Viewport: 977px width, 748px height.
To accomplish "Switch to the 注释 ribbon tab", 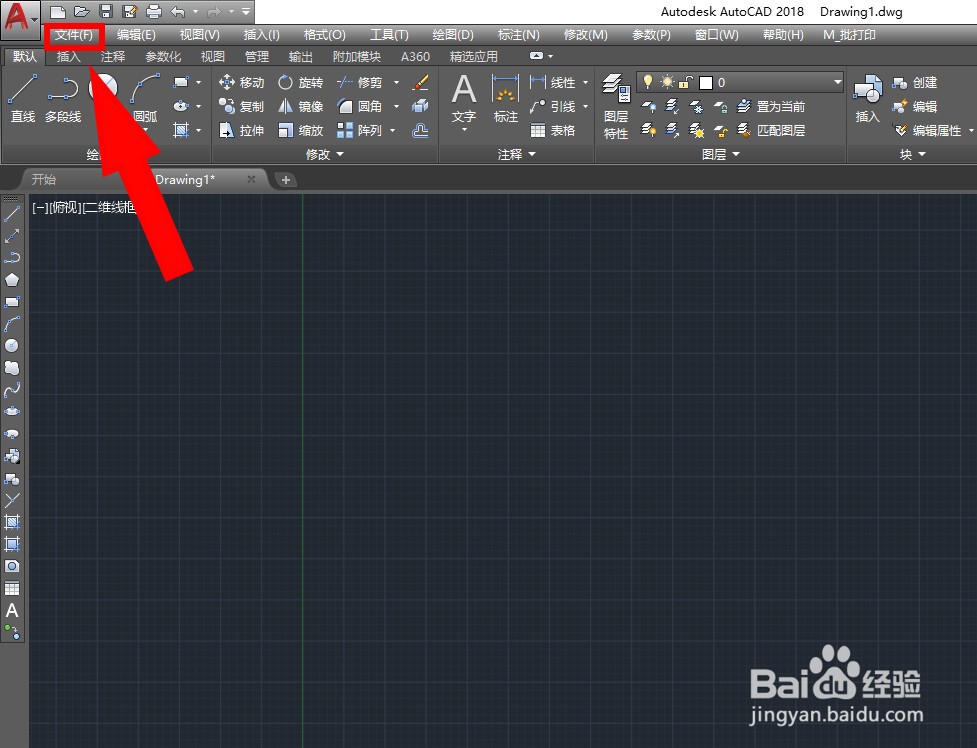I will point(113,57).
